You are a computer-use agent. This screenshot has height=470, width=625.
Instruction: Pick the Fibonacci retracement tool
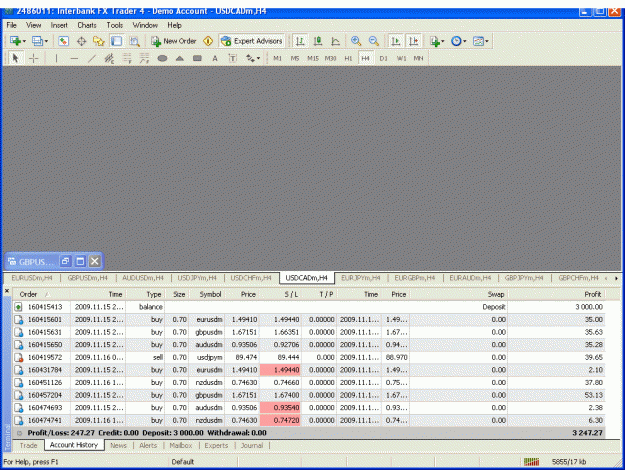[127, 58]
